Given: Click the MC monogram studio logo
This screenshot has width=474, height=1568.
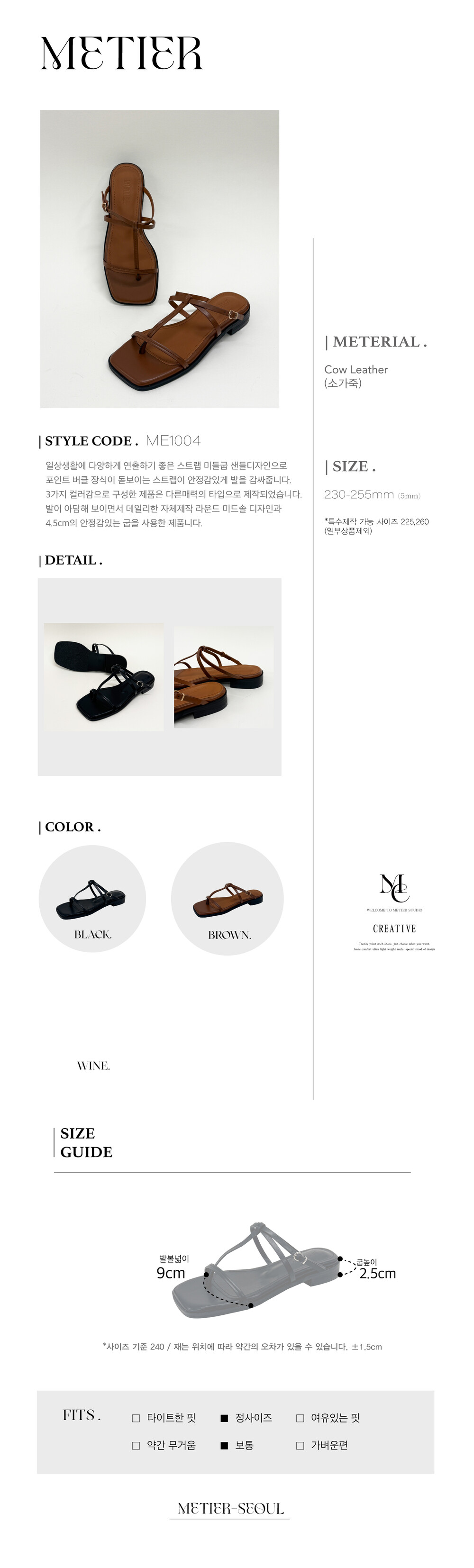Looking at the screenshot, I should tap(394, 887).
